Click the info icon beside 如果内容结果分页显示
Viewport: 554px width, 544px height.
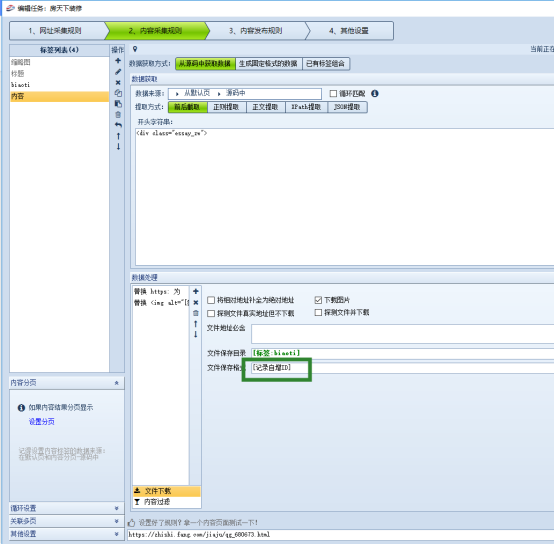coord(21,408)
